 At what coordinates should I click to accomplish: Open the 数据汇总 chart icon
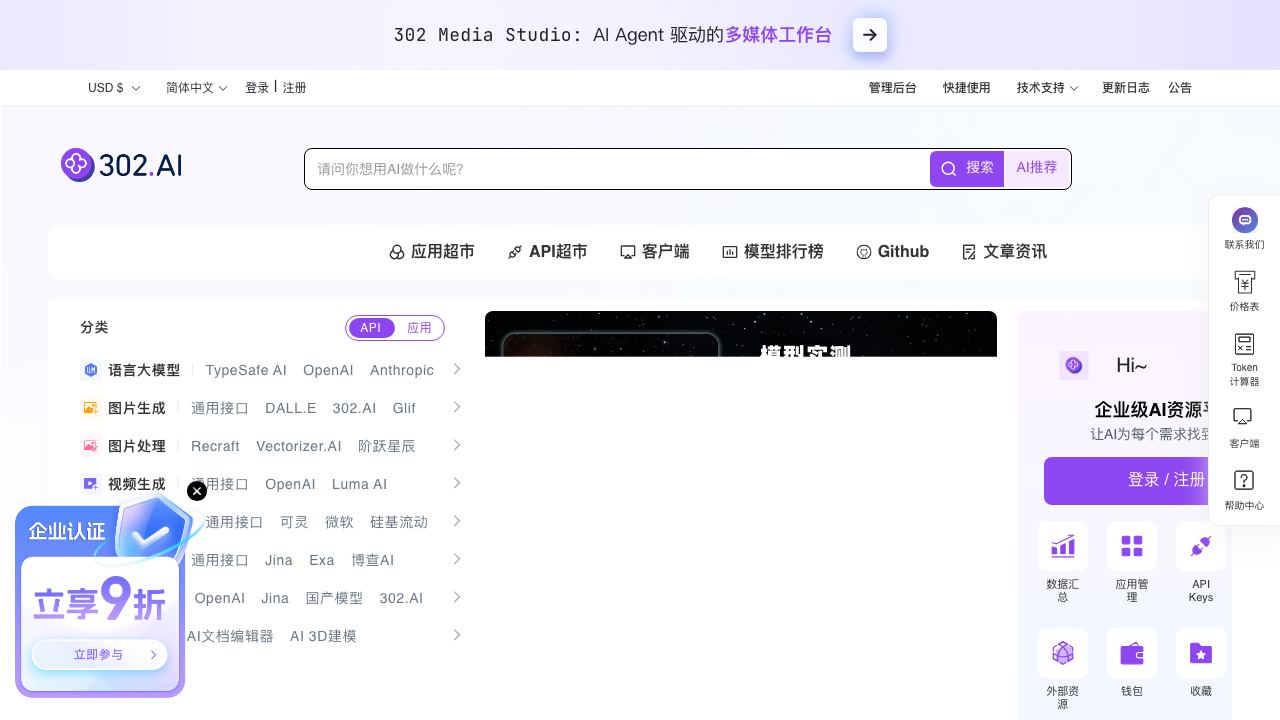(1063, 546)
